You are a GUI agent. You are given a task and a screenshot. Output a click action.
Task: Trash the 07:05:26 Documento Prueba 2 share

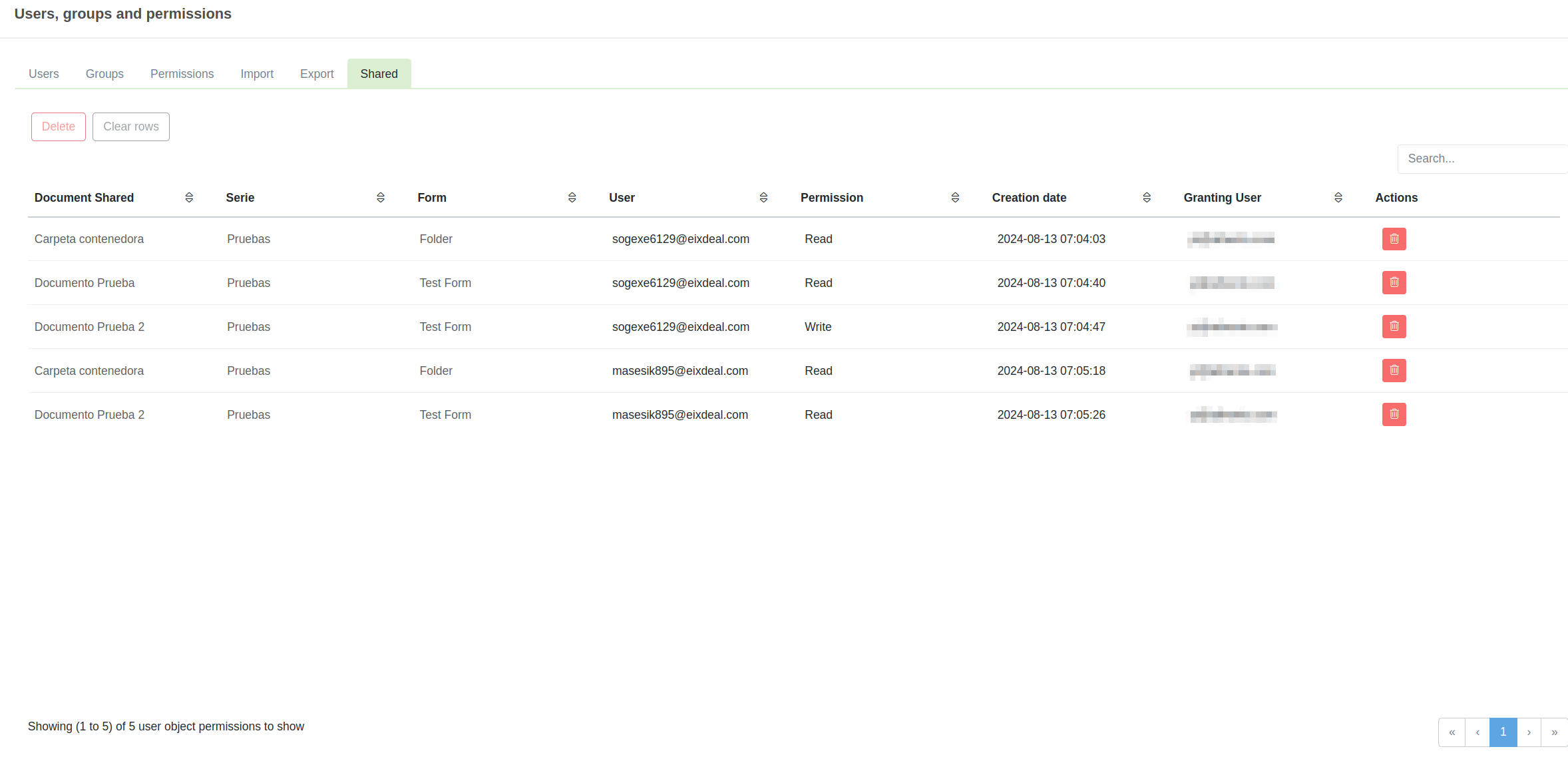(1394, 415)
